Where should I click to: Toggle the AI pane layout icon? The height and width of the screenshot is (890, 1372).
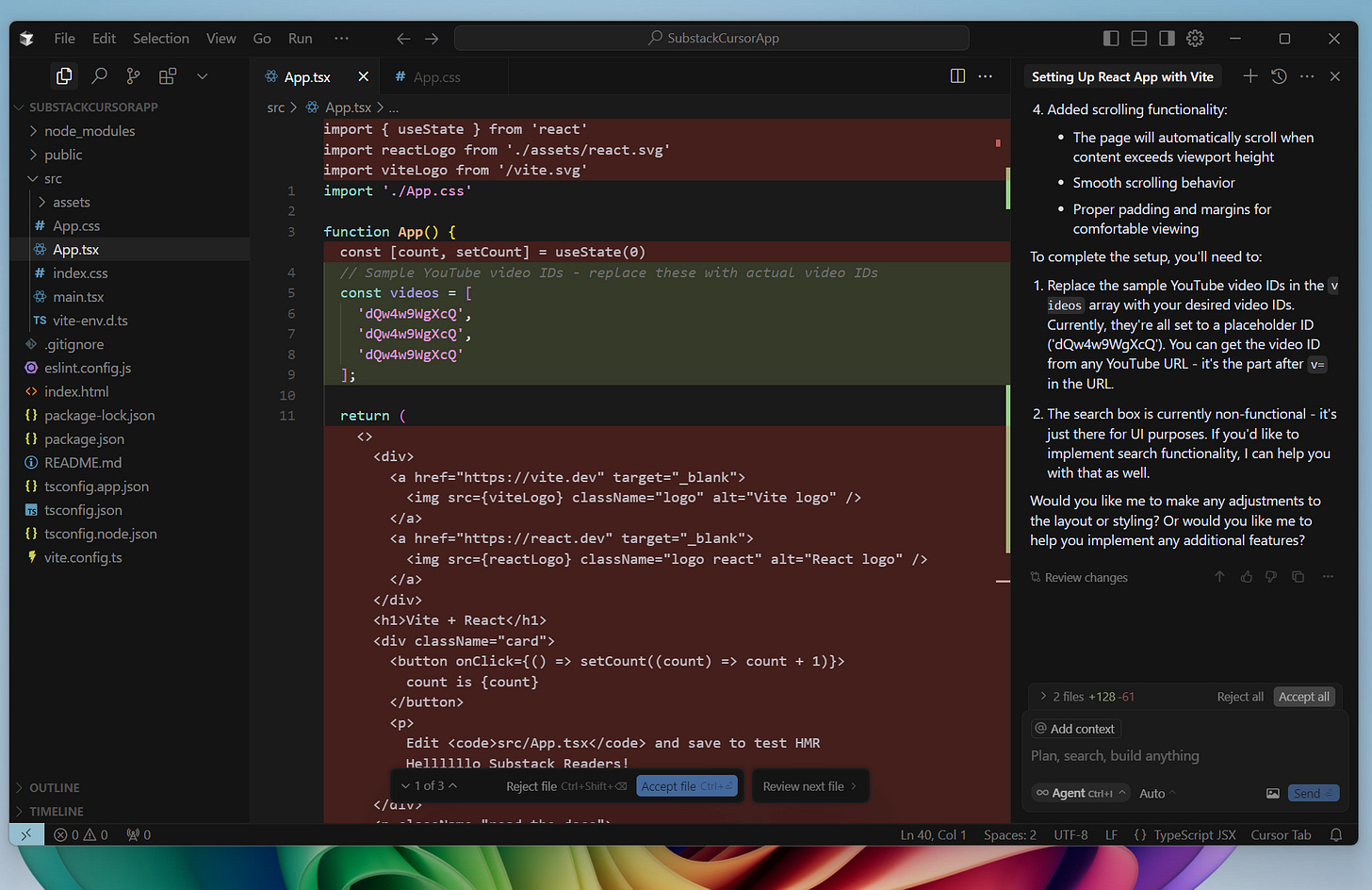tap(1167, 39)
